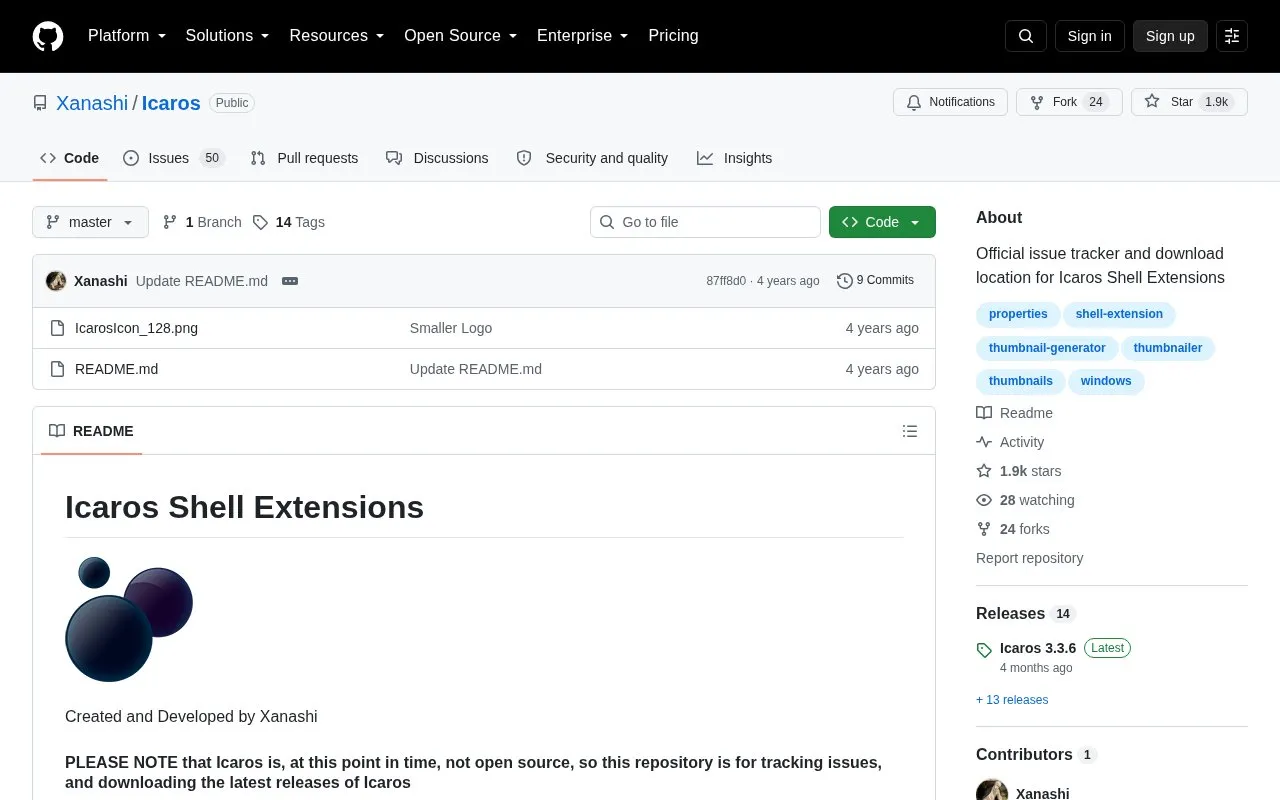
Task: Switch to the Insights tab
Action: (x=734, y=158)
